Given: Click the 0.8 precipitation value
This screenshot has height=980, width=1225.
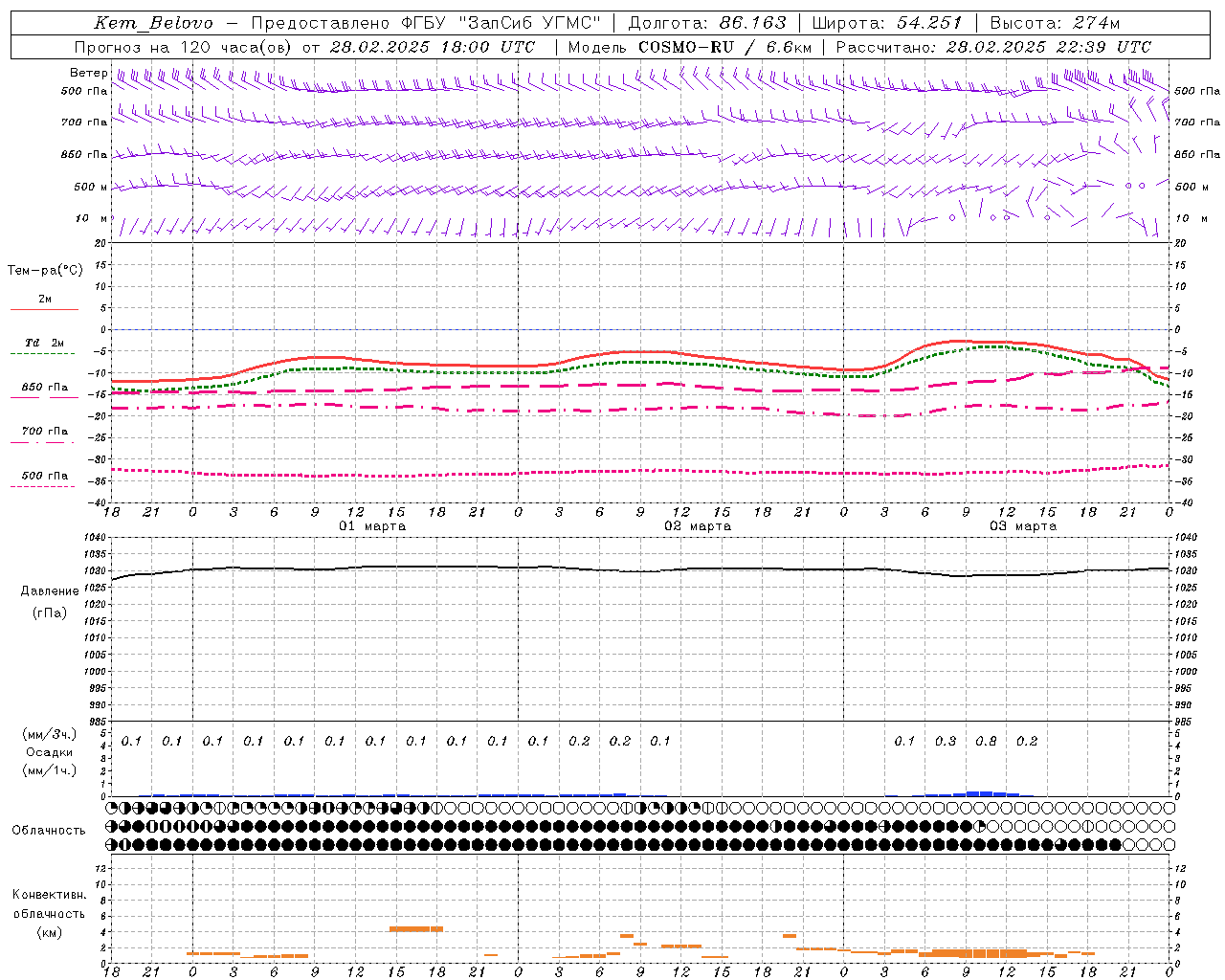Looking at the screenshot, I should click(986, 742).
